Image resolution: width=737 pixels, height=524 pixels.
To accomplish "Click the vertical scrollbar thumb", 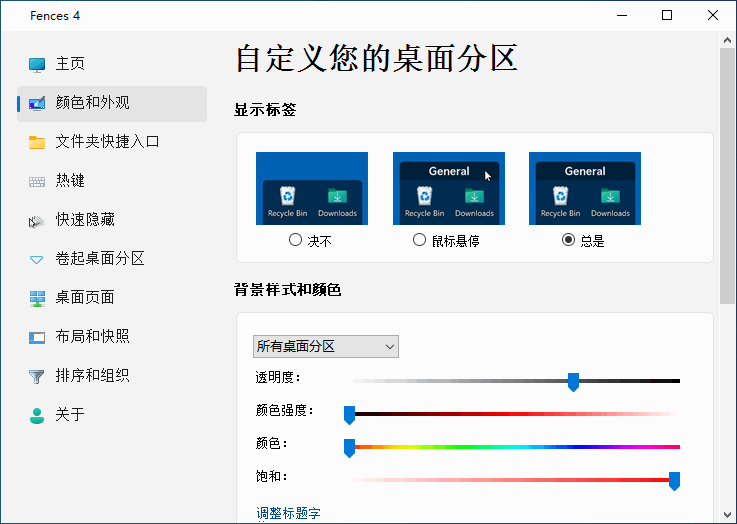I will [728, 176].
